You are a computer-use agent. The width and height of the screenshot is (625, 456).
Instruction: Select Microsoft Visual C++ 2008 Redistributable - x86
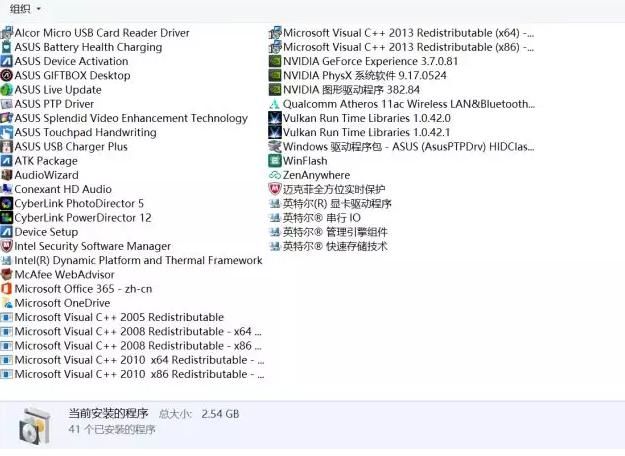[x=132, y=346]
